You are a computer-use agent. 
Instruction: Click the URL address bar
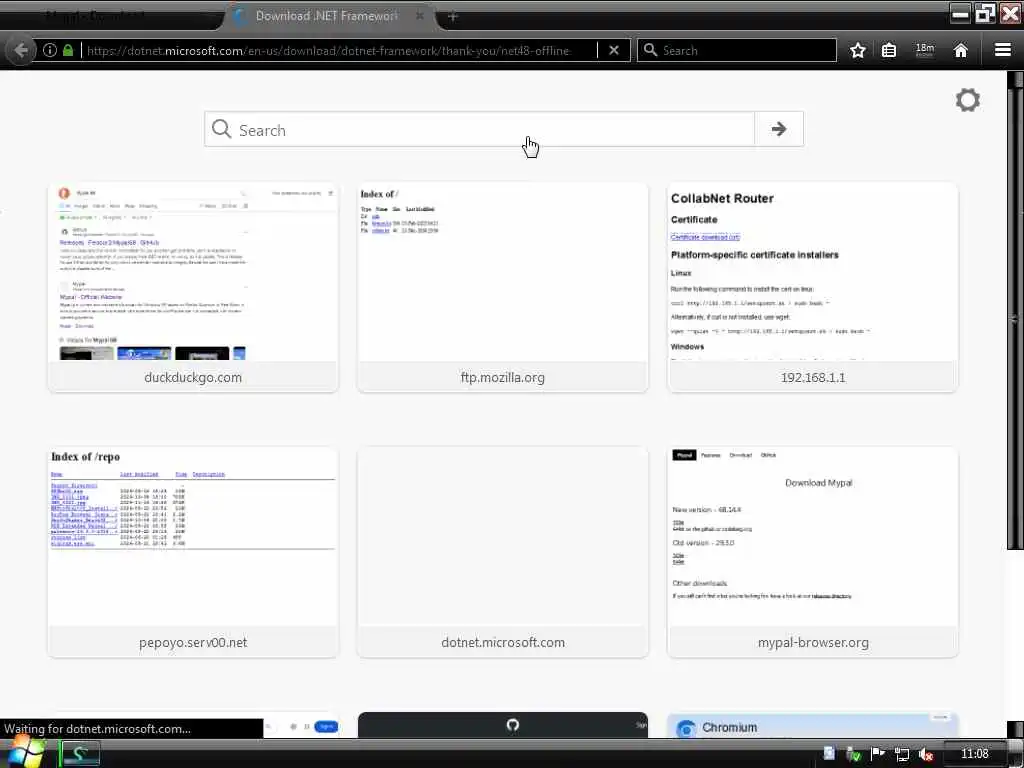coord(338,50)
